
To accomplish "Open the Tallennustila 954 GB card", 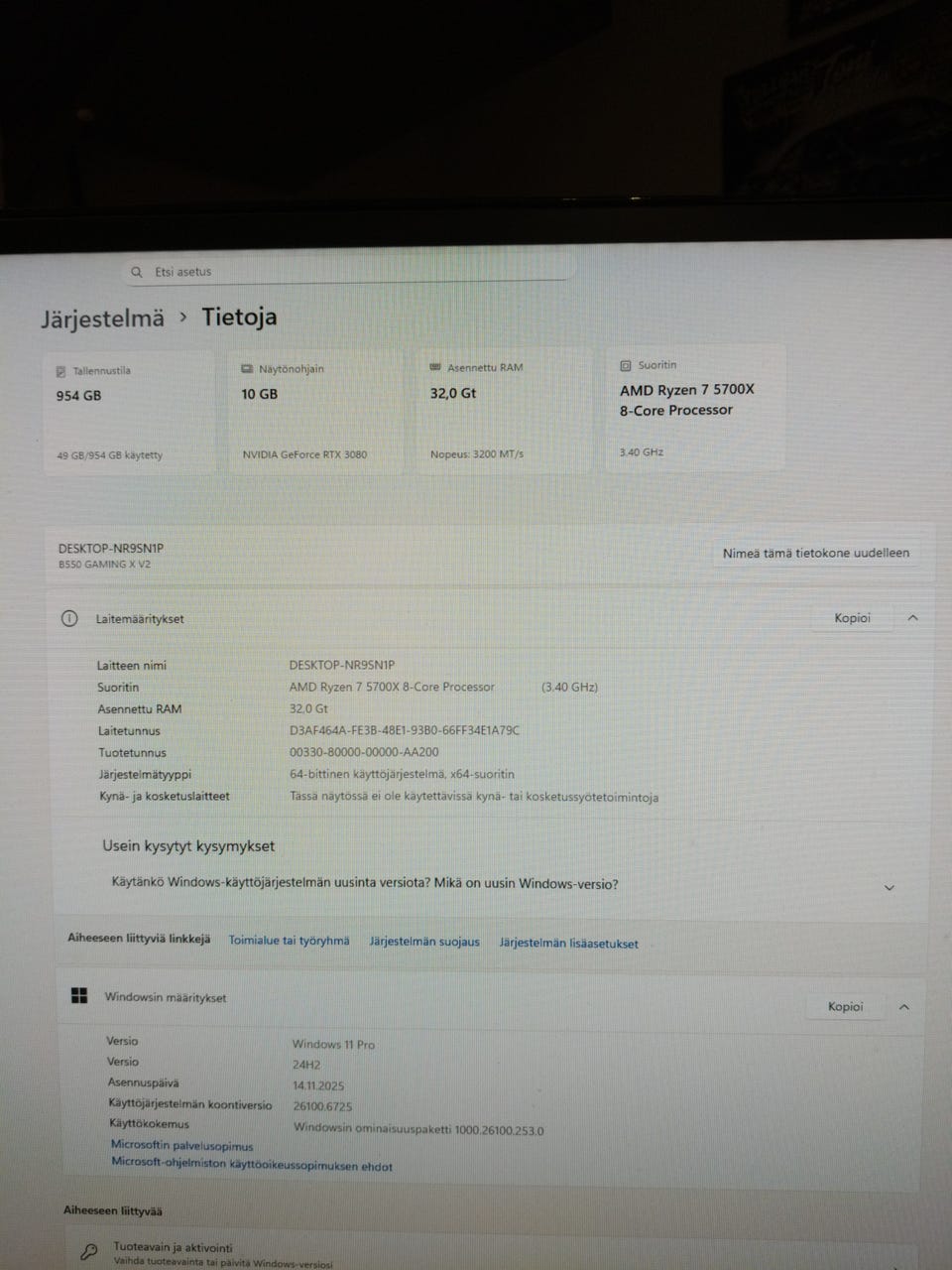I will click(x=129, y=412).
